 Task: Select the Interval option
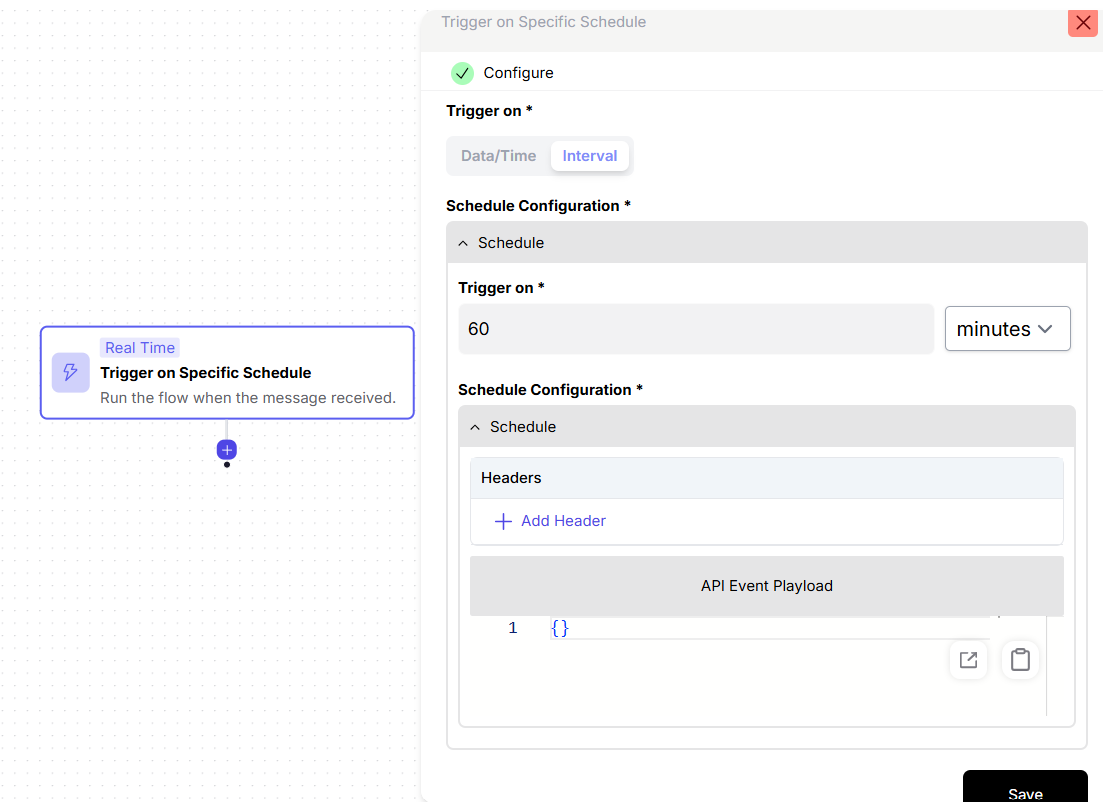click(x=589, y=156)
